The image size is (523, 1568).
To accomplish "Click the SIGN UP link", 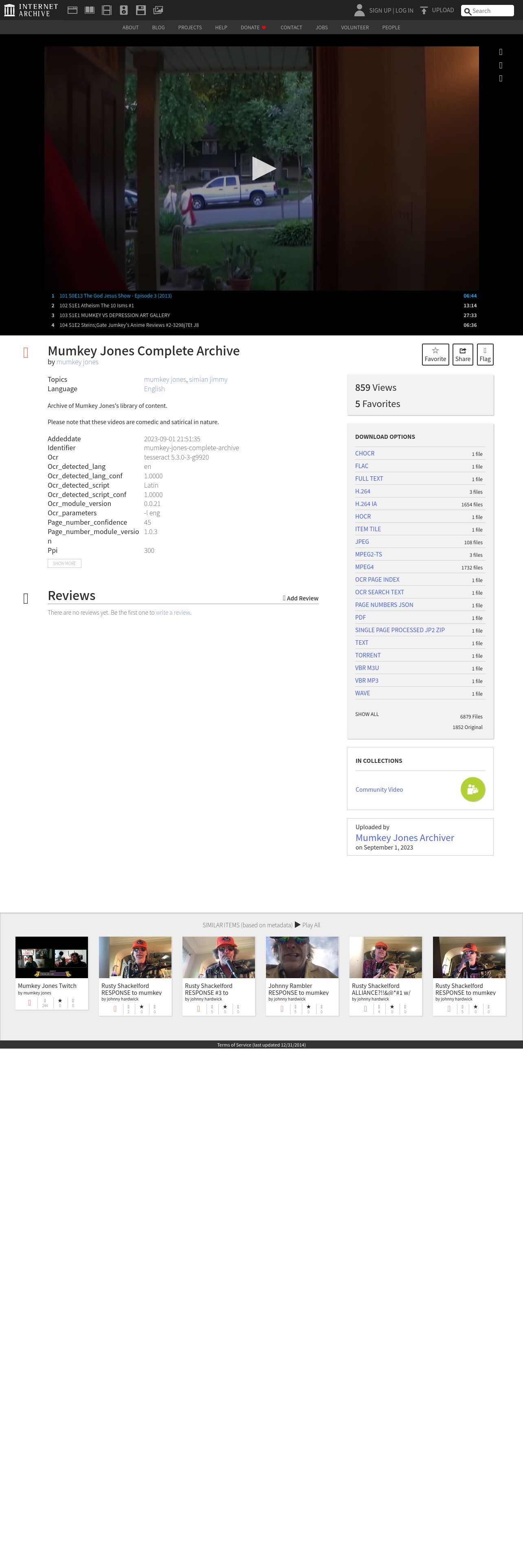I will point(380,10).
